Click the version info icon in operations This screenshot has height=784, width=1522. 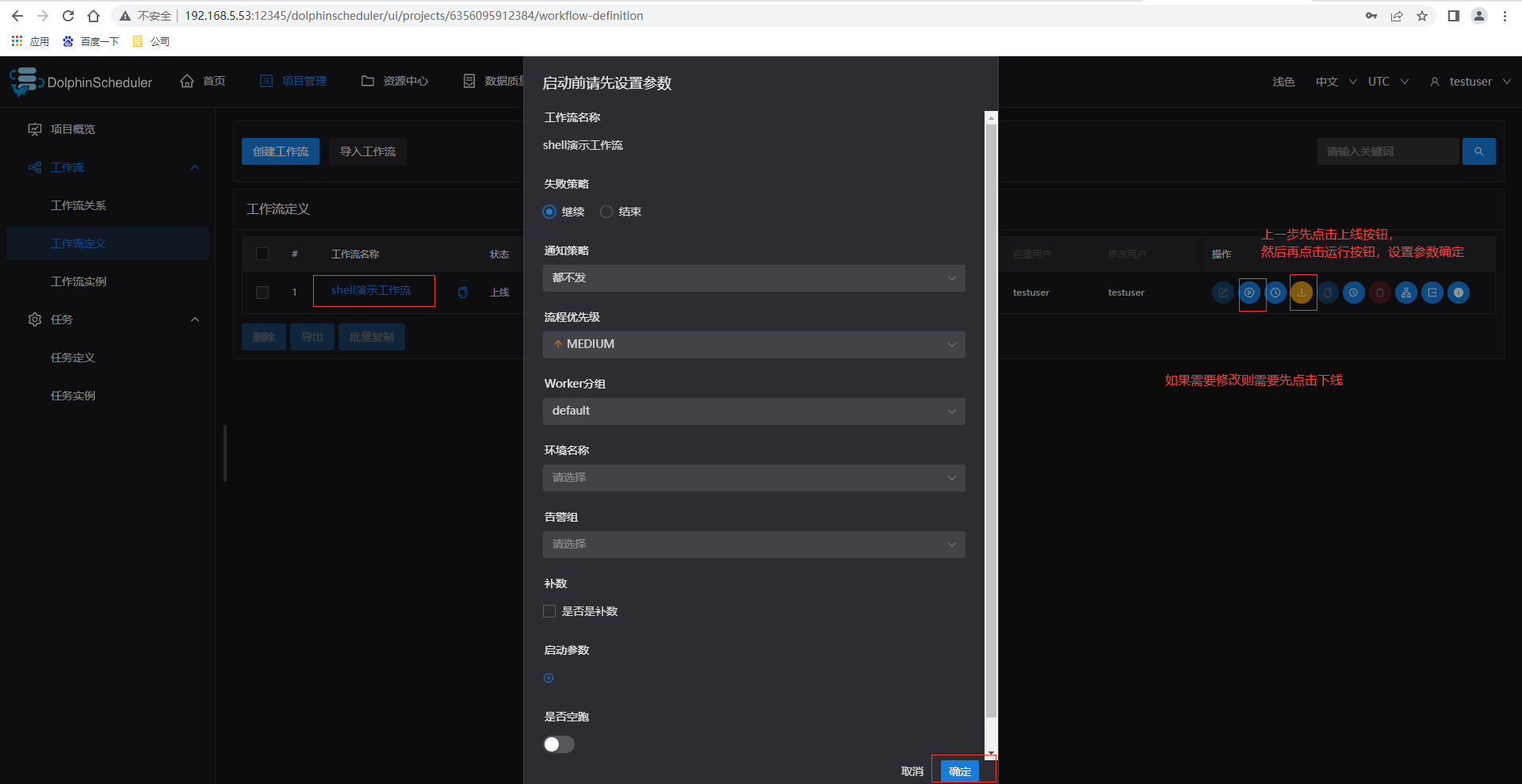tap(1459, 293)
